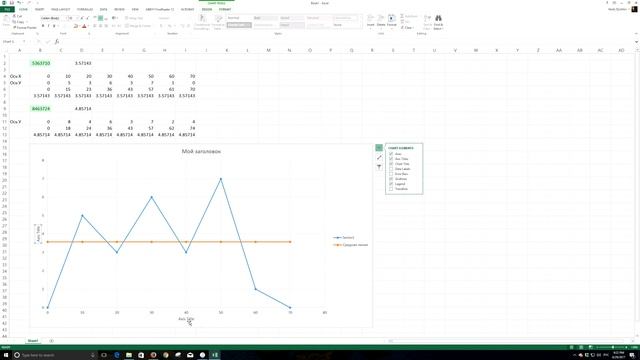Screen dimensions: 640x360
Task: Enable the Data Labels checkbox
Action: click(391, 169)
